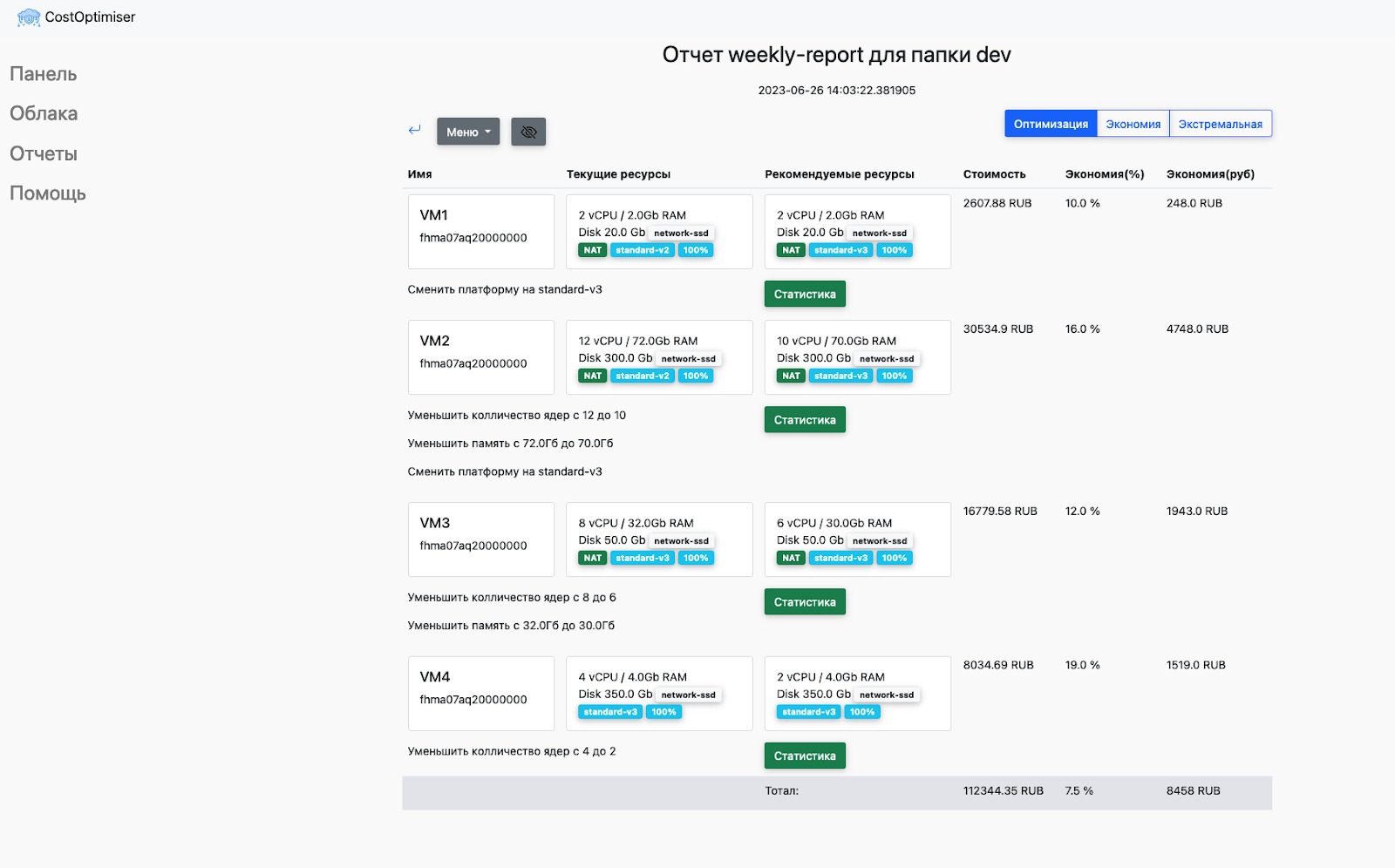
Task: Click the back arrow icon
Action: point(414,130)
